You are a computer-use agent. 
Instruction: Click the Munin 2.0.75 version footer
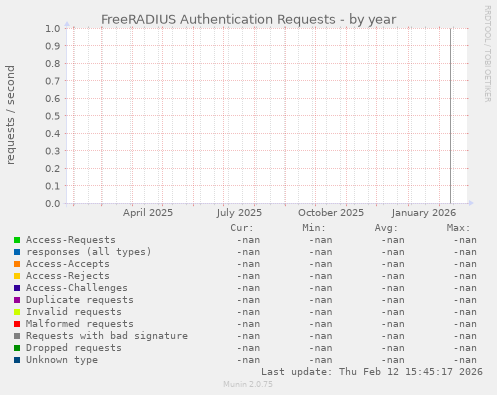(248, 384)
